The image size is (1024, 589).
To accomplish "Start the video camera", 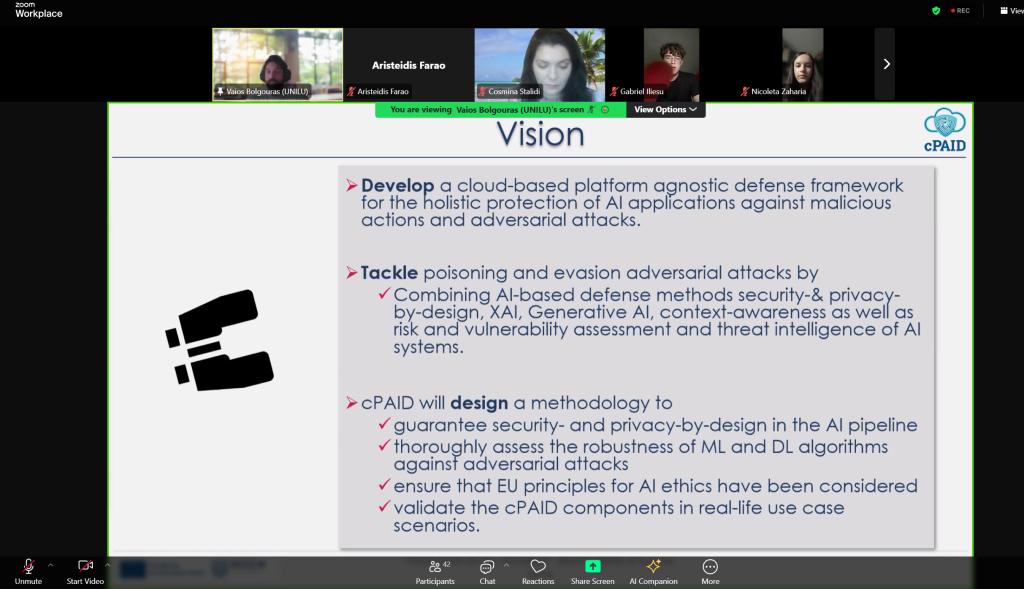I will point(85,572).
